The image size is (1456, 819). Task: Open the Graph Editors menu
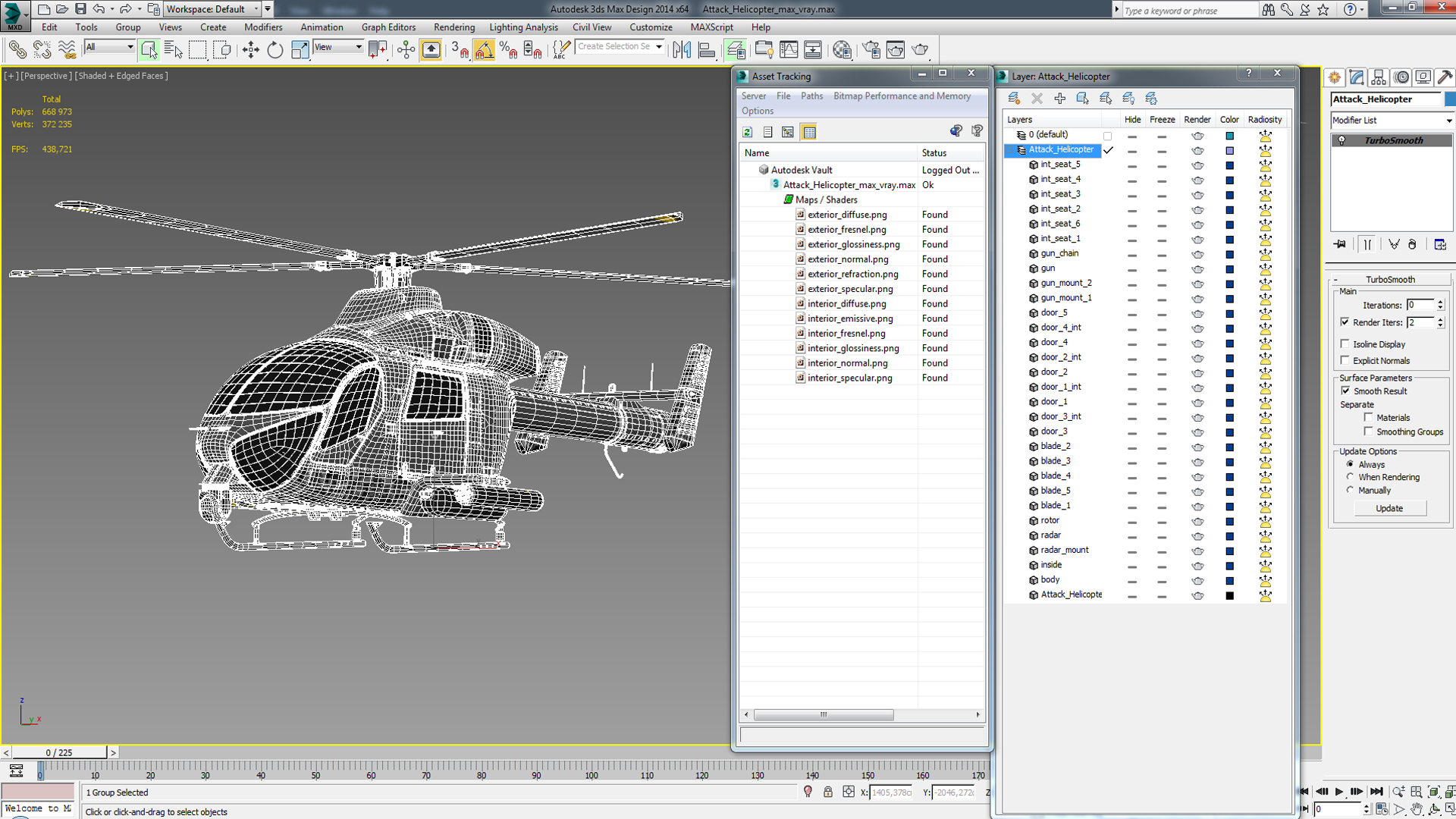[388, 27]
